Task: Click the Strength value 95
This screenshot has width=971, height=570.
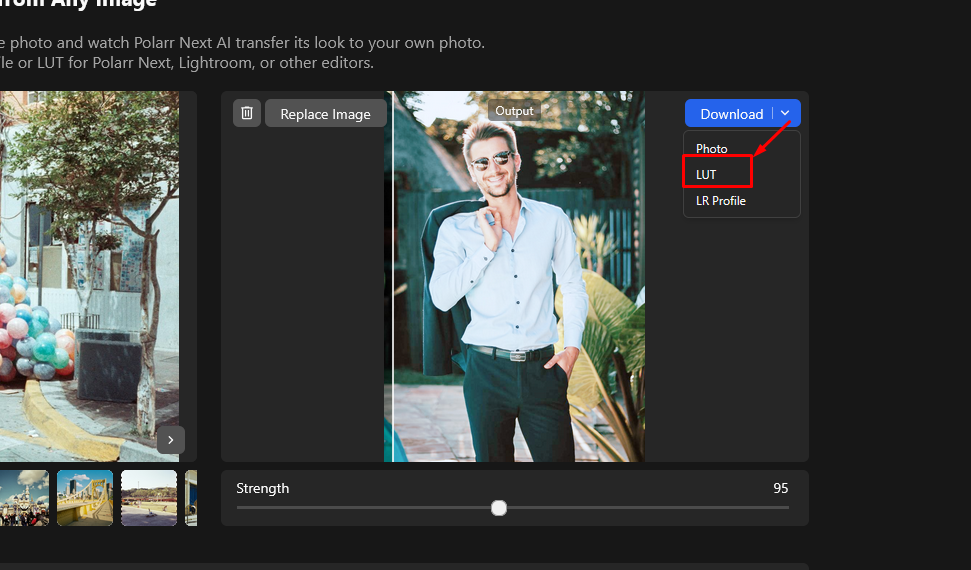Action: click(780, 488)
